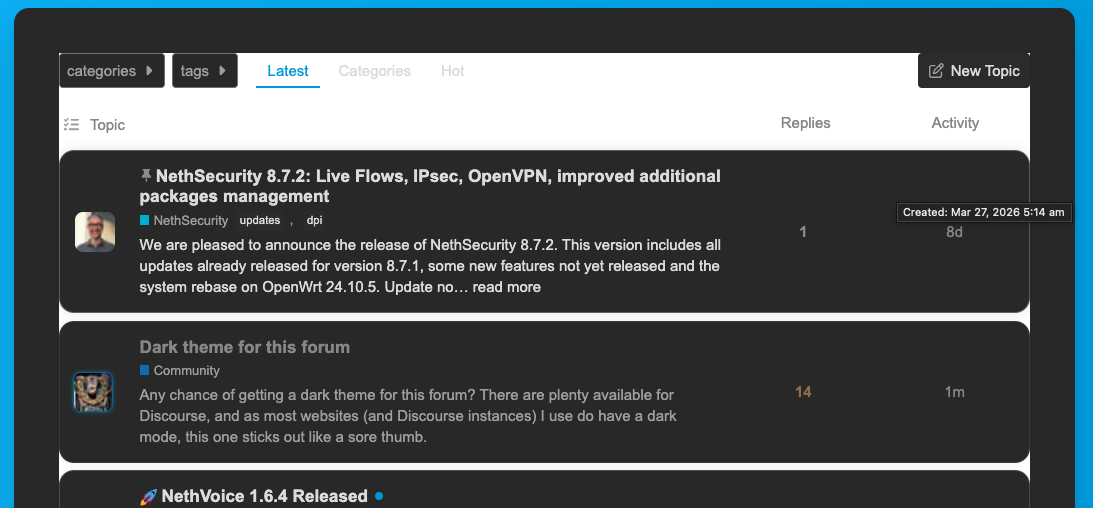This screenshot has height=508, width=1093.
Task: Expand the categories dropdown
Action: click(111, 71)
